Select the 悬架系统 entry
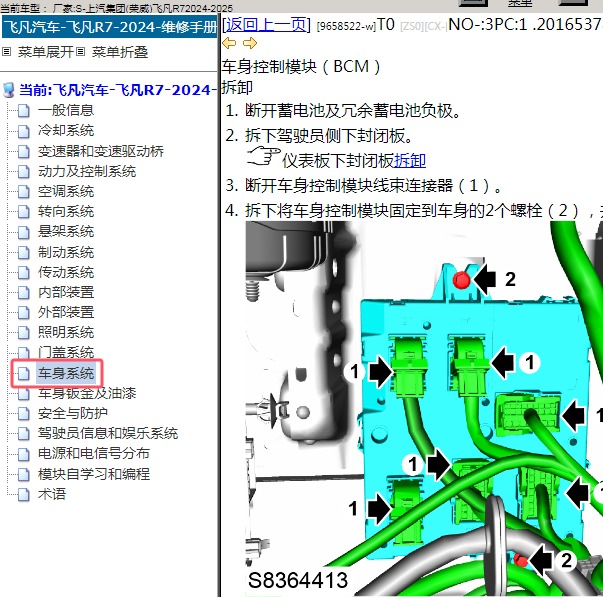 (x=66, y=231)
